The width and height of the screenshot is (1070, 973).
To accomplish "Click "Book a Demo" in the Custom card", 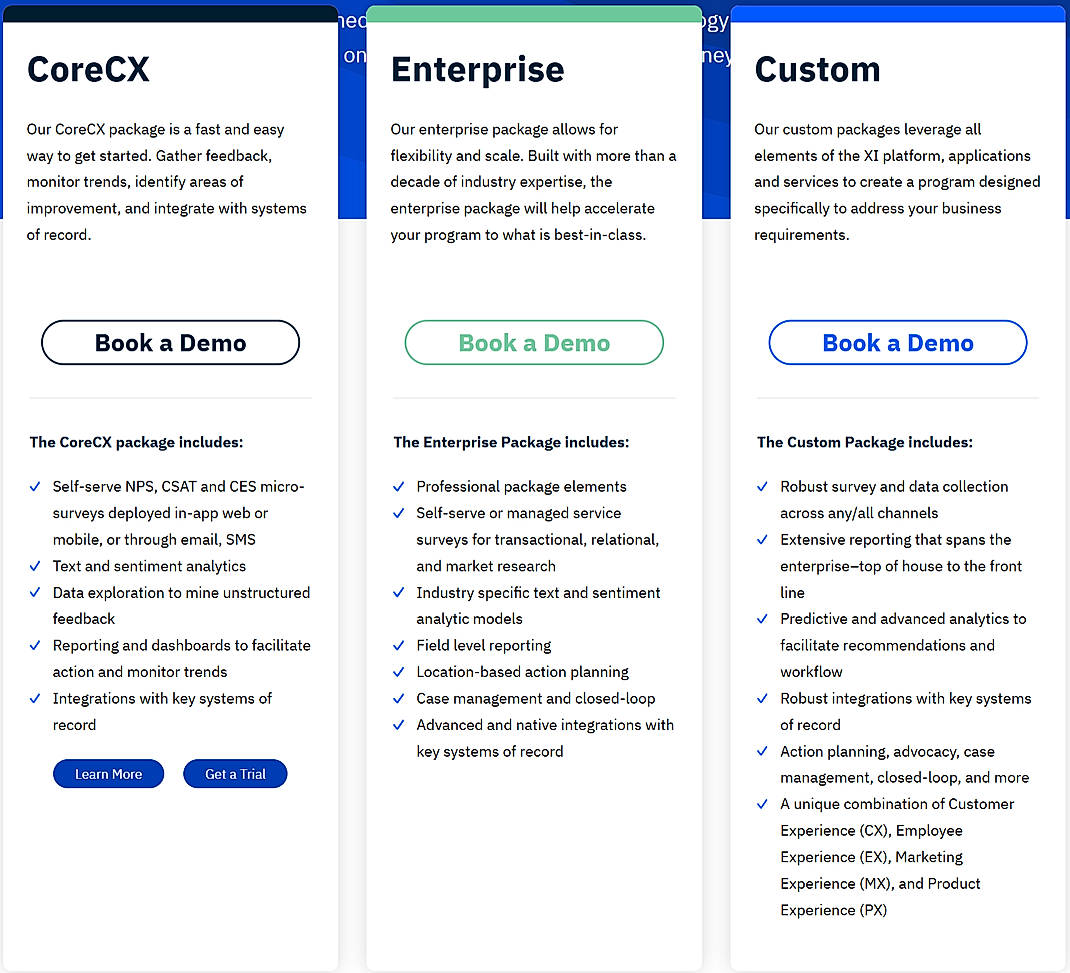I will (x=897, y=342).
